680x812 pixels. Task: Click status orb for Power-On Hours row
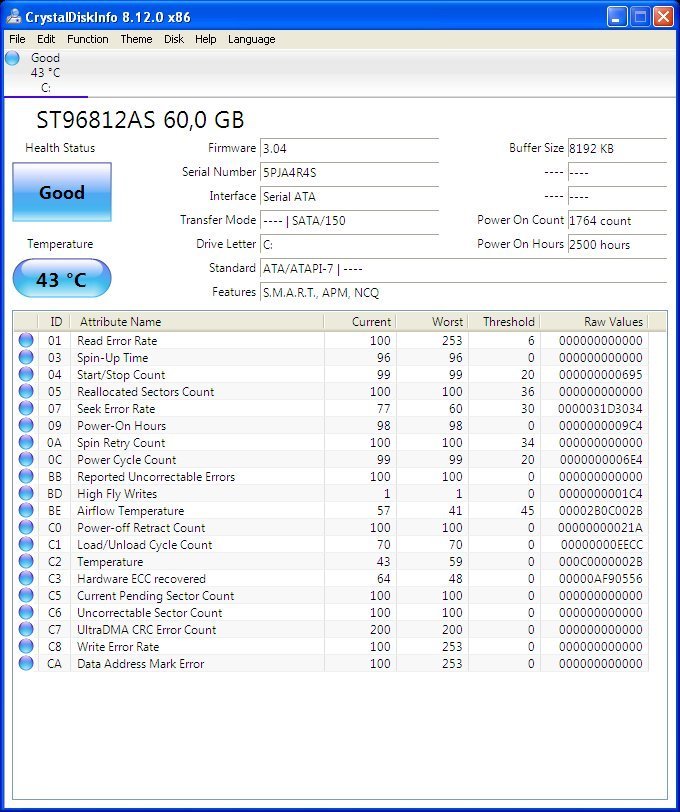26,426
